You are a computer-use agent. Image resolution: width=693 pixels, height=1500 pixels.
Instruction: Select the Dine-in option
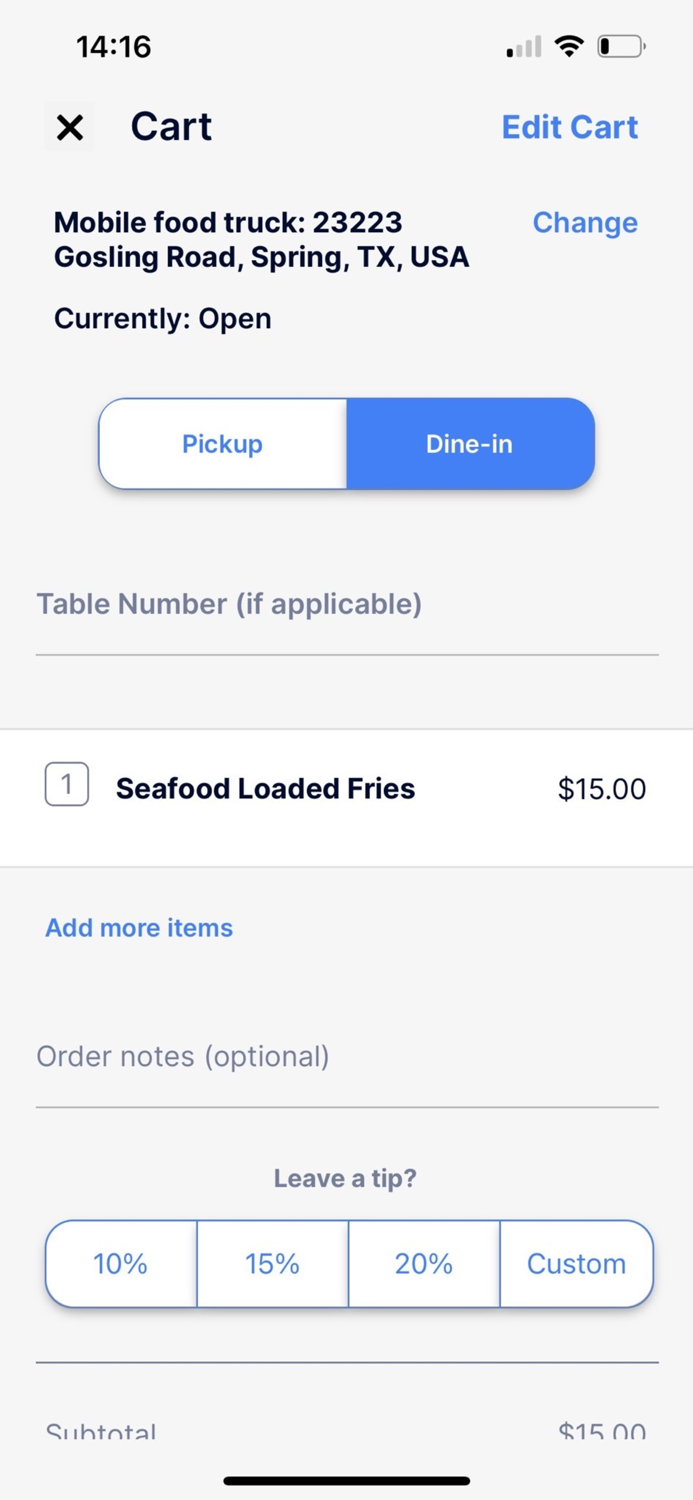tap(469, 443)
